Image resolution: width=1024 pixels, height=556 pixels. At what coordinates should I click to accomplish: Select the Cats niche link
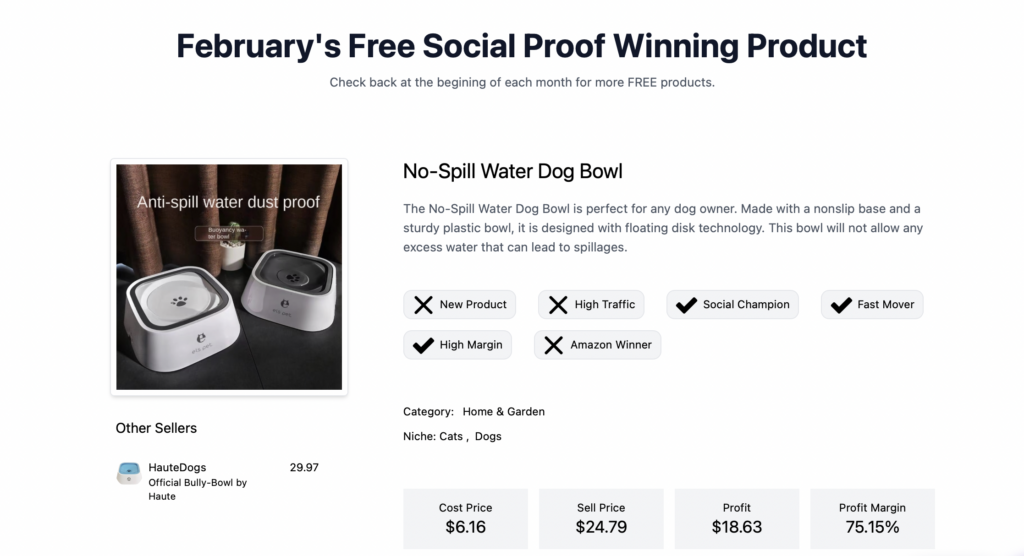point(451,436)
